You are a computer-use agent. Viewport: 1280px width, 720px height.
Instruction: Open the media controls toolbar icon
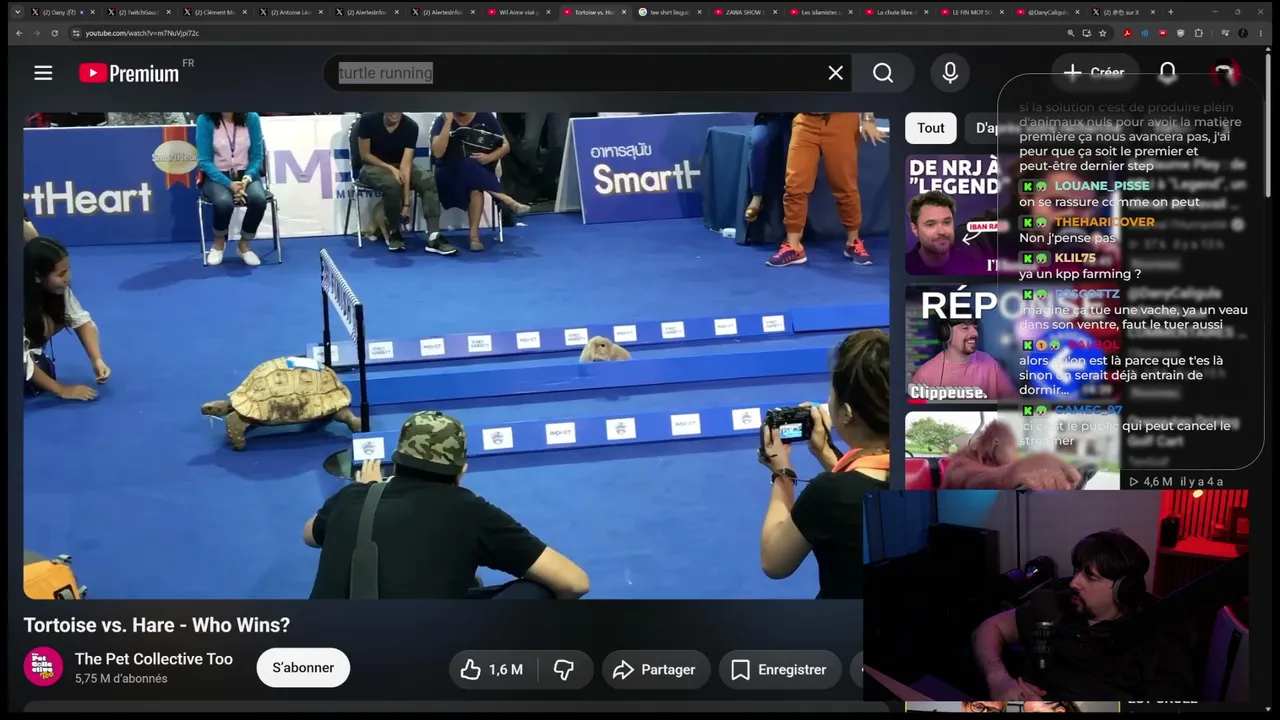[1225, 33]
